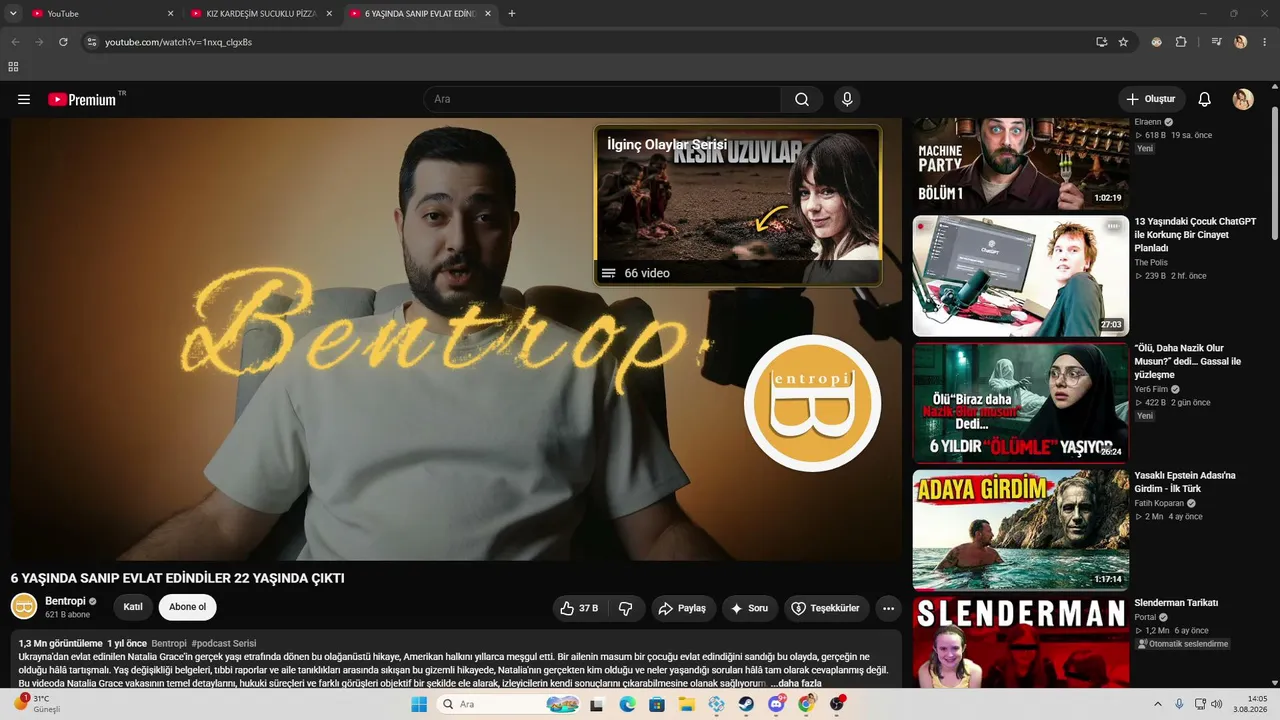Open the 'ADAYA GİRDİM' video thumbnail
This screenshot has width=1280, height=720.
point(1021,530)
